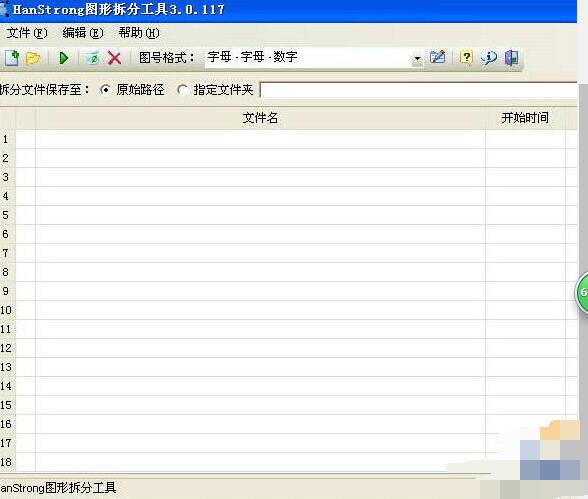
Task: Open the 文件(F) menu
Action: pos(27,33)
